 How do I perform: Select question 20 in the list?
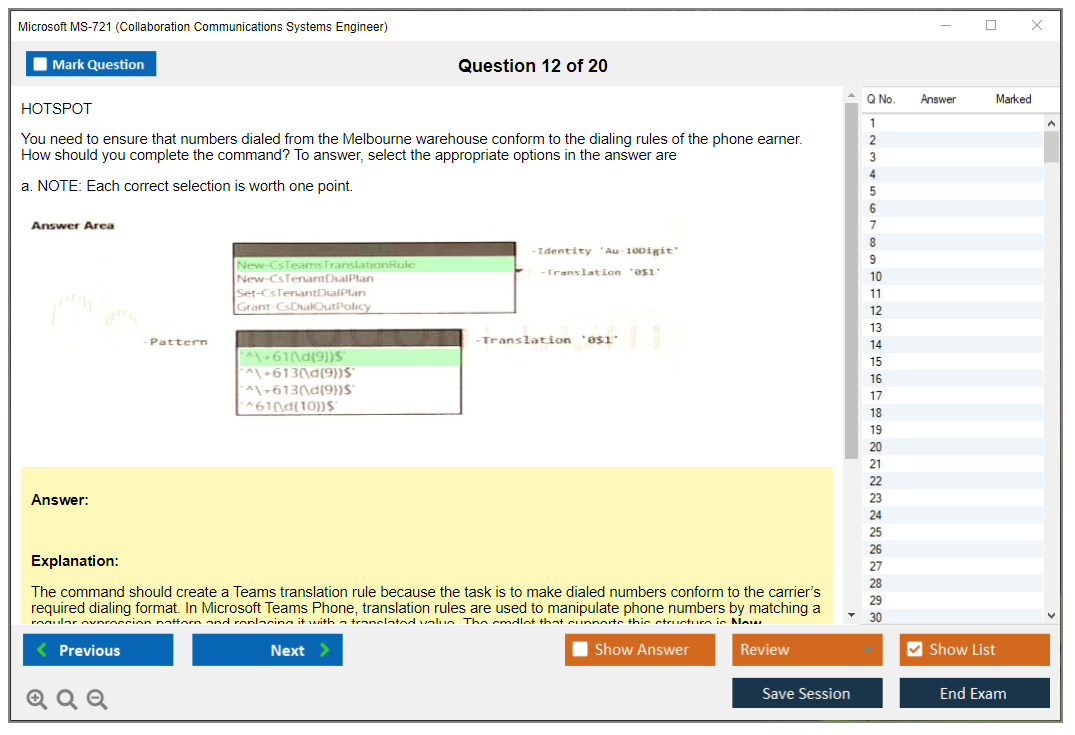pyautogui.click(x=953, y=447)
